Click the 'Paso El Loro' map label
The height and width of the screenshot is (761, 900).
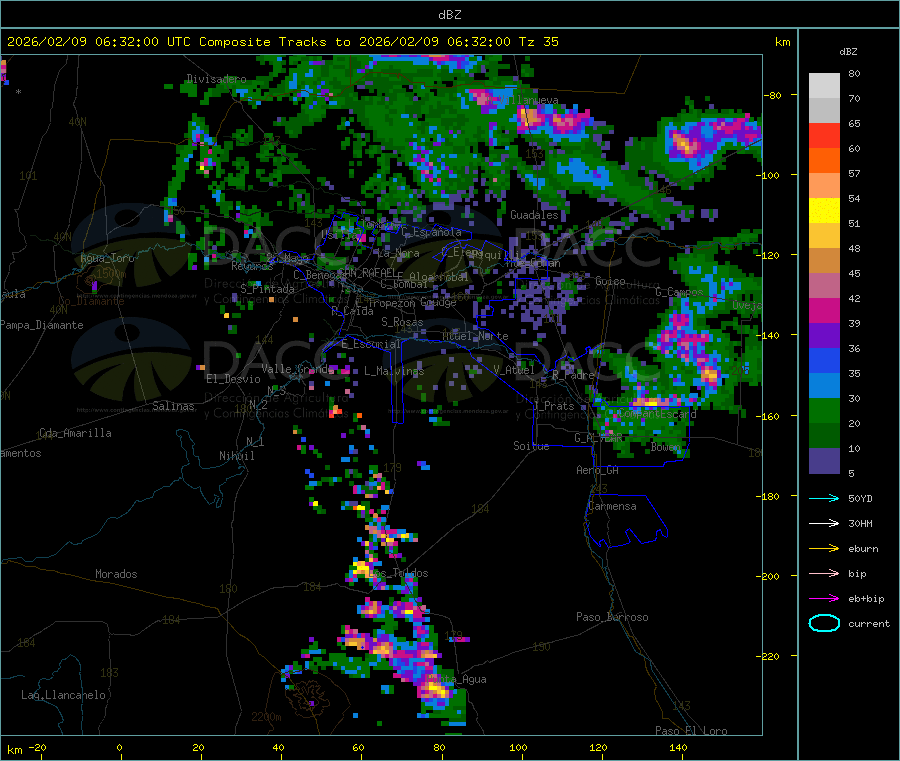coord(691,731)
